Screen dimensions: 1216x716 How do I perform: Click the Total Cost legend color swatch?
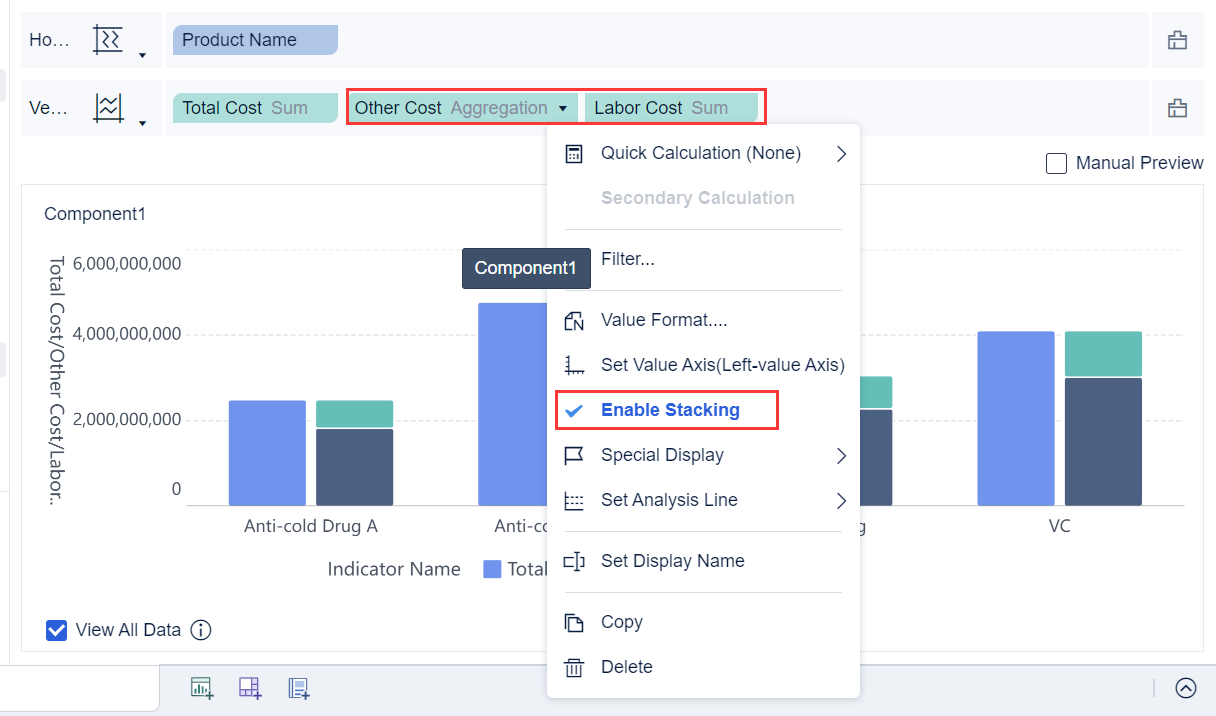pos(492,569)
